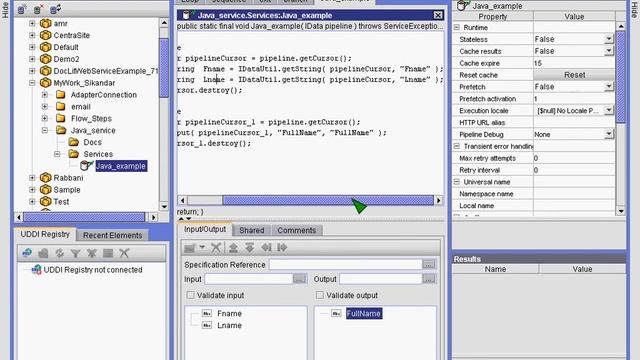Click the UDDI toolbar filter funnel icon
640x360 pixels.
click(76, 253)
